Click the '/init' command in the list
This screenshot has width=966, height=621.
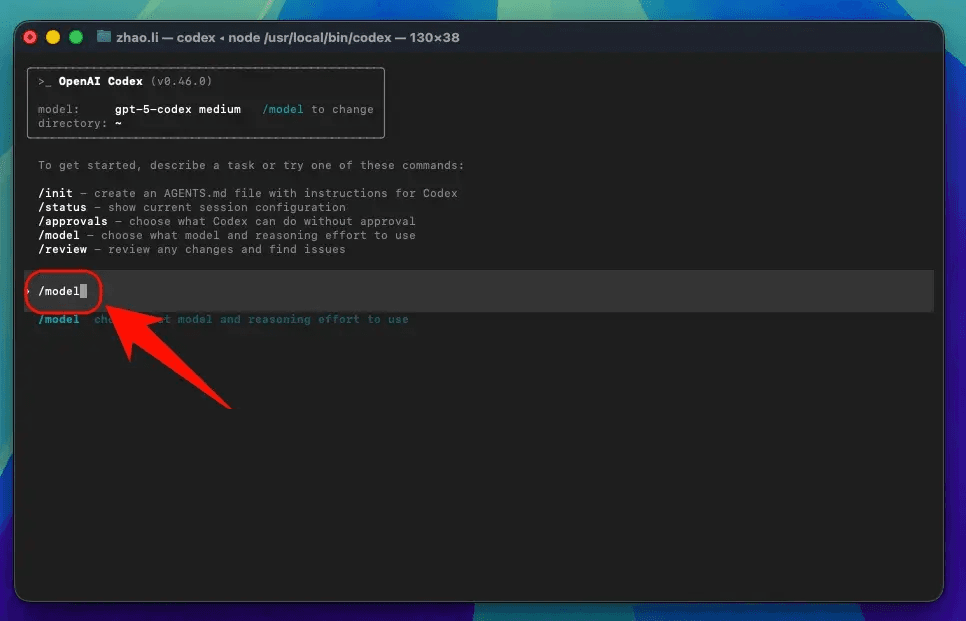pos(55,193)
